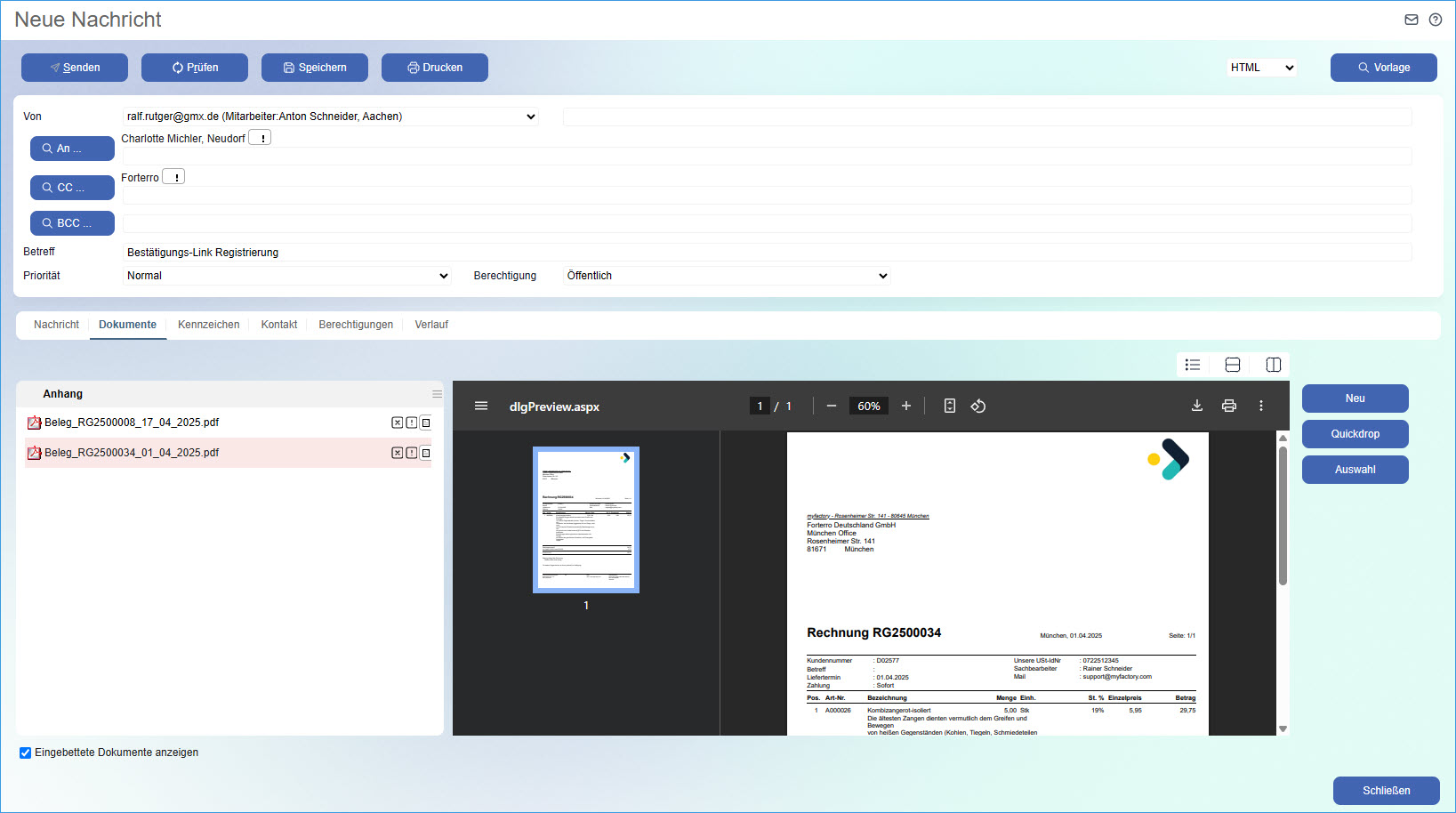Select the fit-to-page icon in the PDF viewer
The height and width of the screenshot is (813, 1456).
click(949, 405)
